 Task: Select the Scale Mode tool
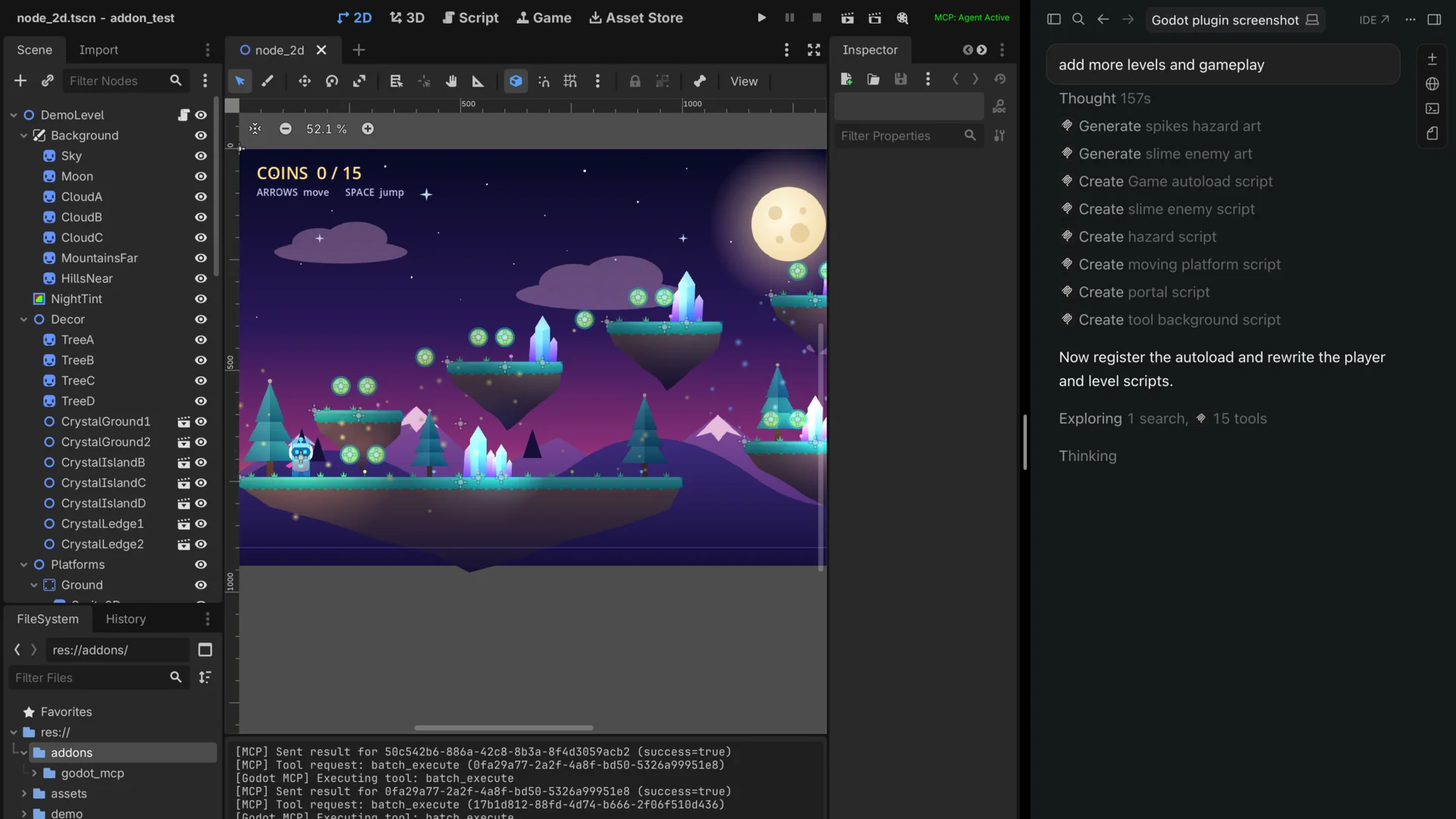359,81
